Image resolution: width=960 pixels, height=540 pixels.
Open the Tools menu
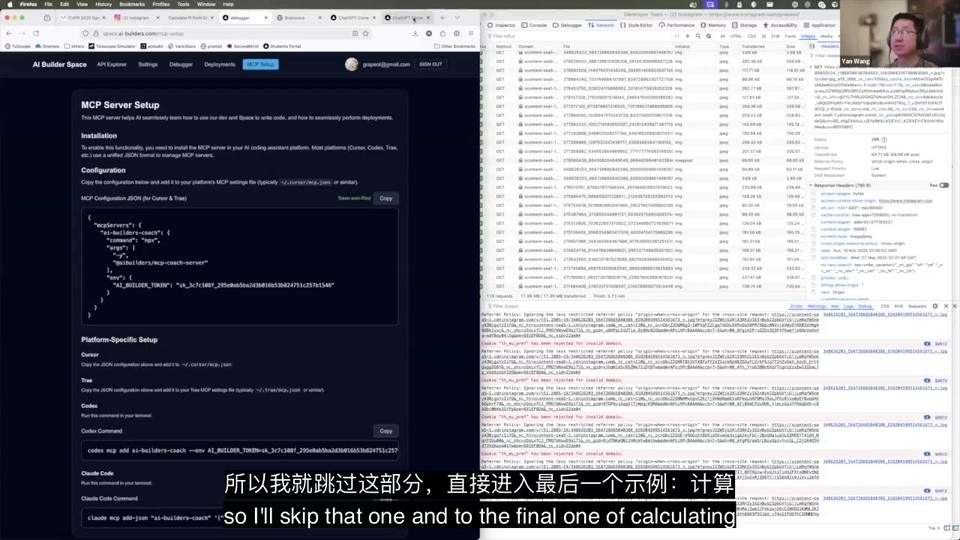point(183,4)
